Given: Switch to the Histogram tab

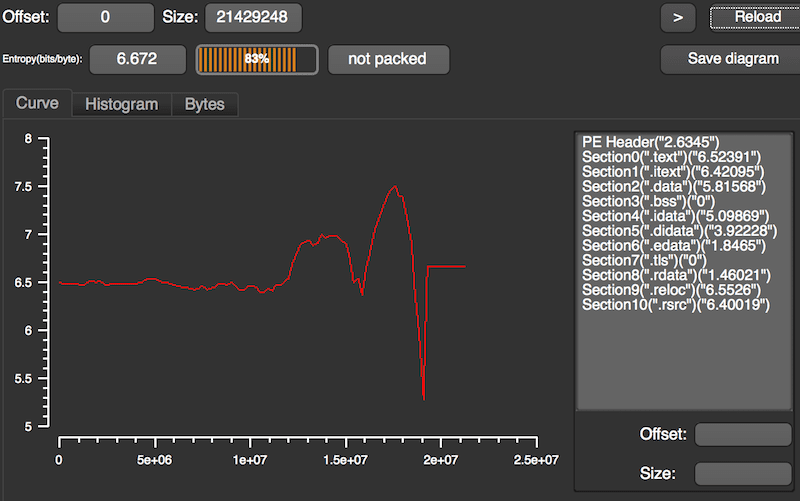Looking at the screenshot, I should coord(121,105).
